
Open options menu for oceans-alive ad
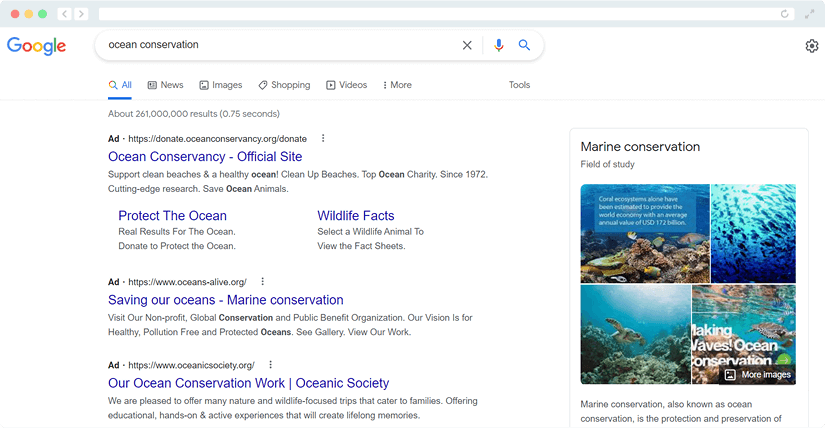pyautogui.click(x=263, y=281)
